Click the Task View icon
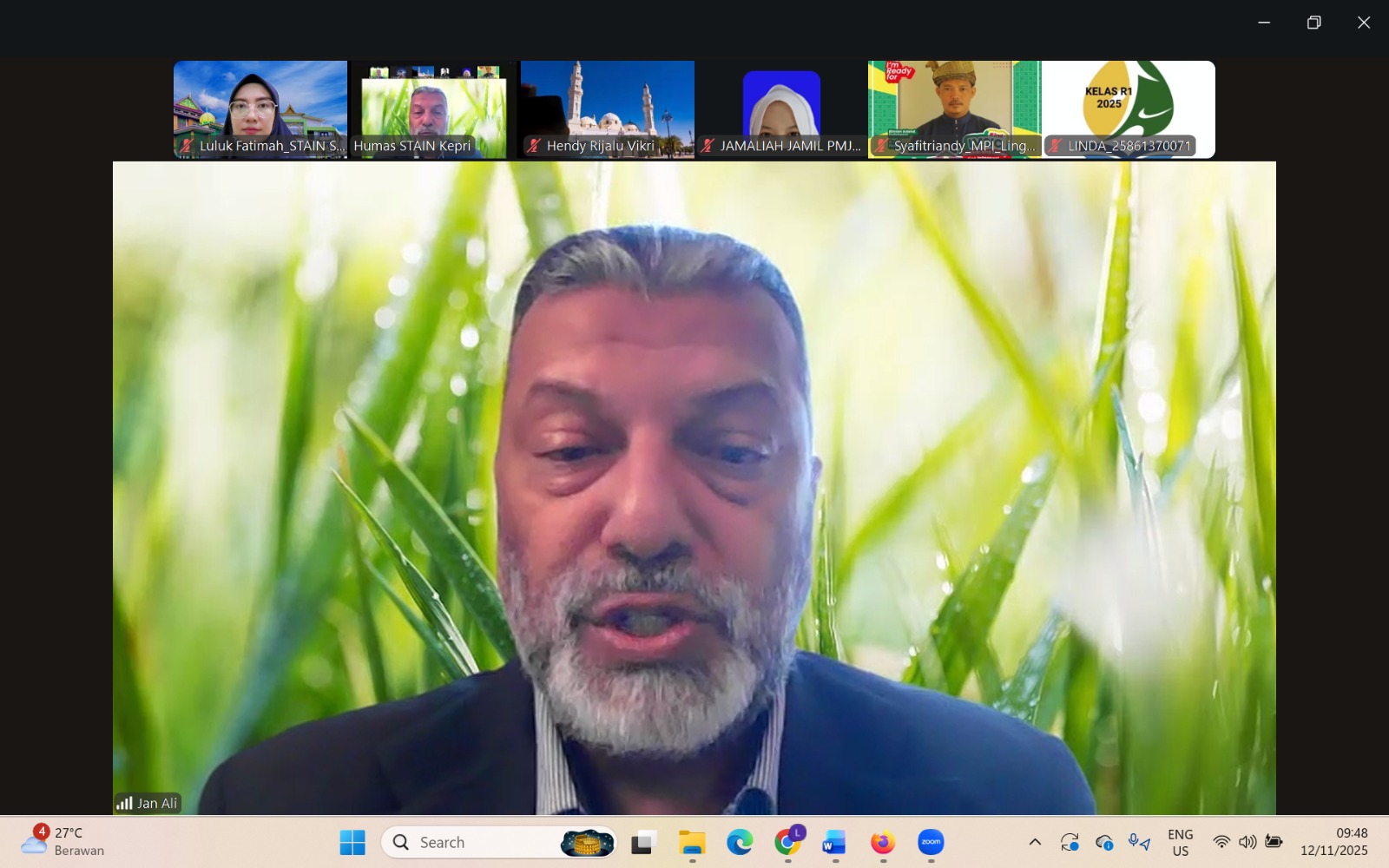This screenshot has height=868, width=1389. (x=643, y=842)
